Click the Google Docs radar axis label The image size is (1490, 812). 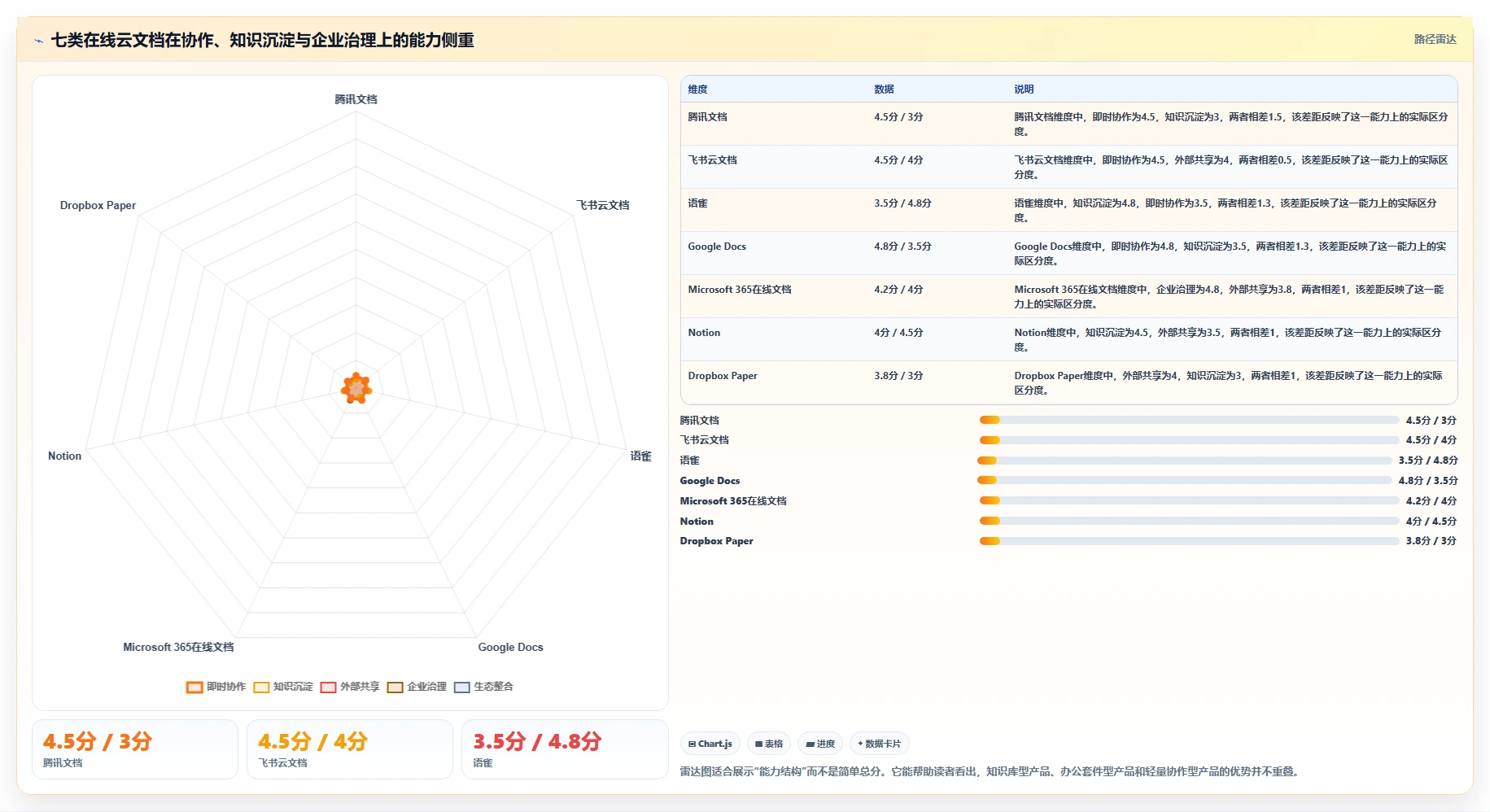tap(510, 648)
